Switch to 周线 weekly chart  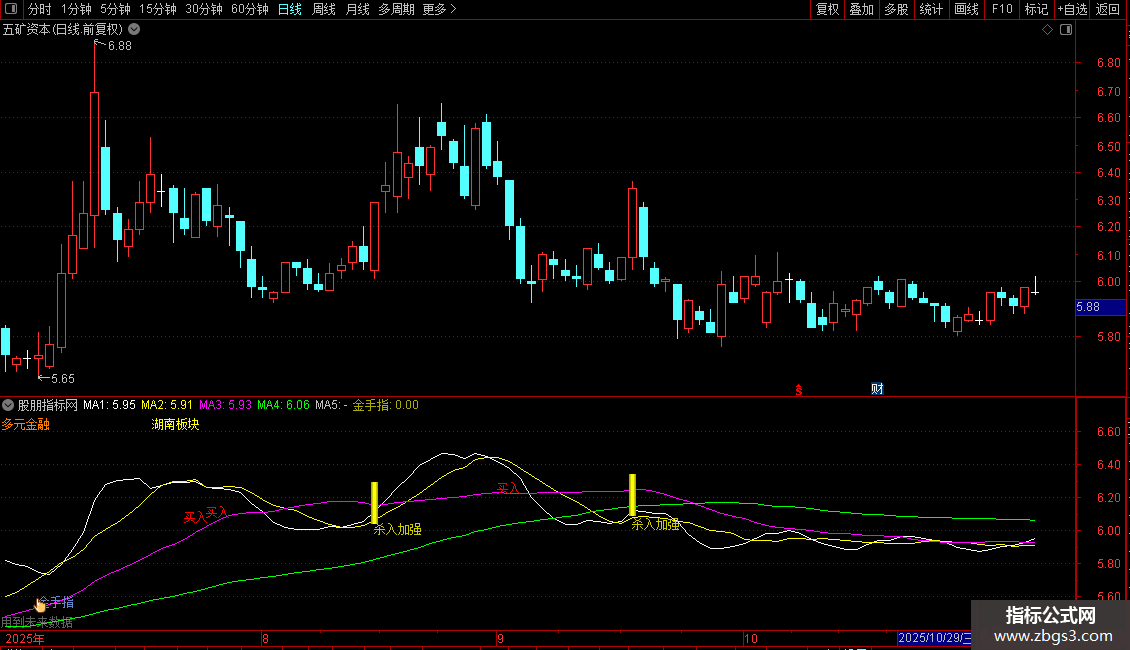pos(324,9)
